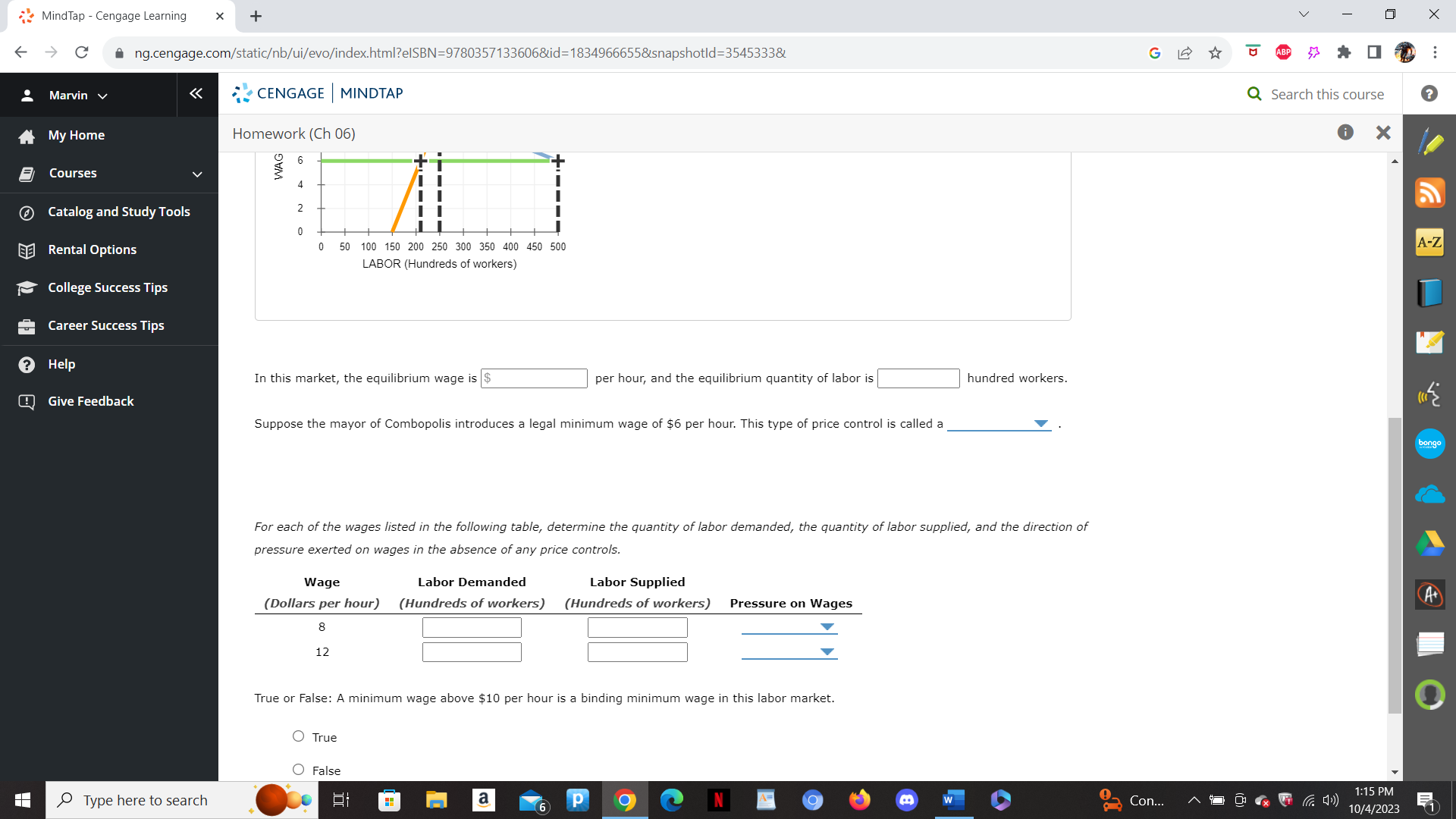Open the RSS feed app icon
Viewport: 1456px width, 819px height.
(1429, 193)
